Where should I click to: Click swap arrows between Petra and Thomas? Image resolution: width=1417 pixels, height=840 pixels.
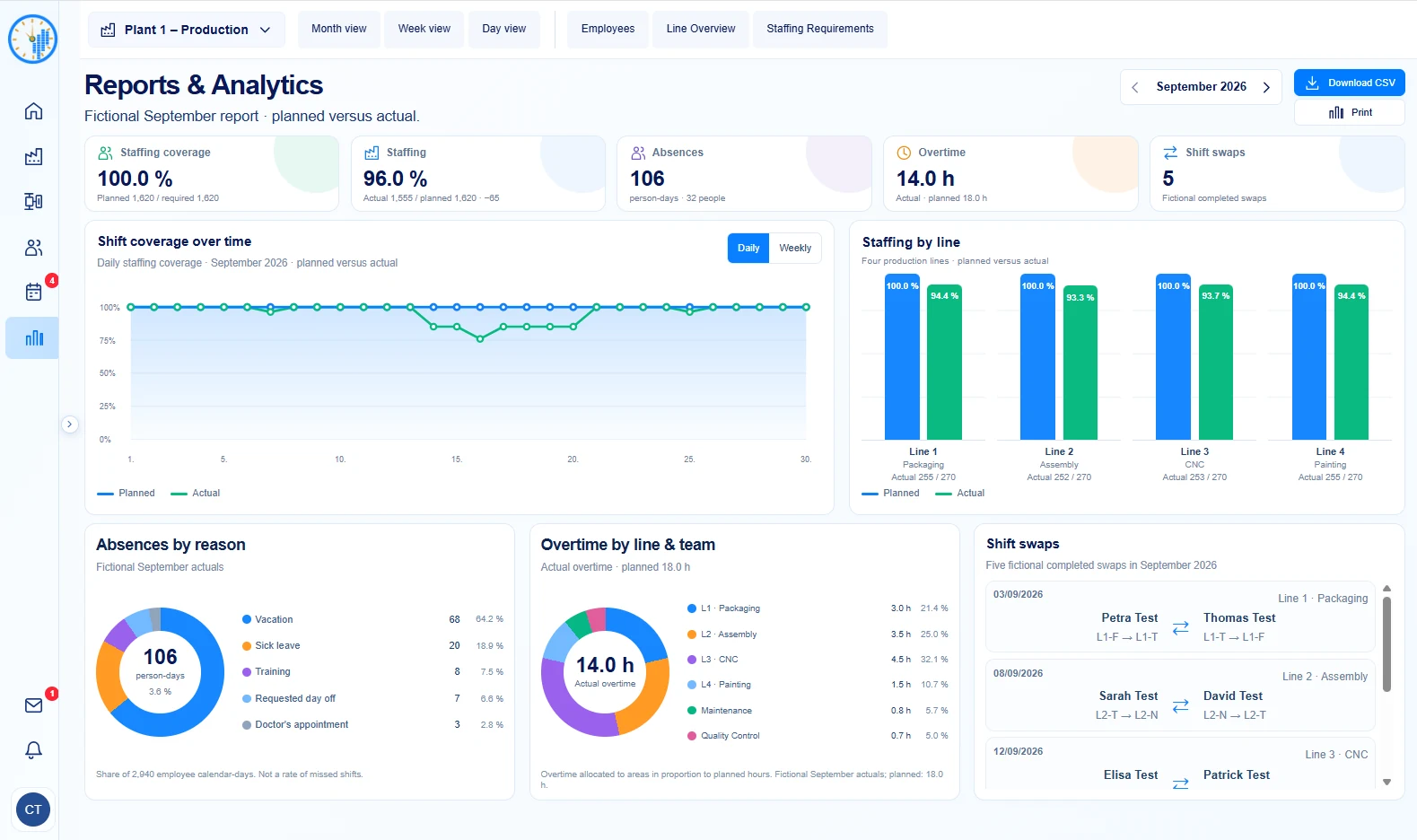[1181, 627]
